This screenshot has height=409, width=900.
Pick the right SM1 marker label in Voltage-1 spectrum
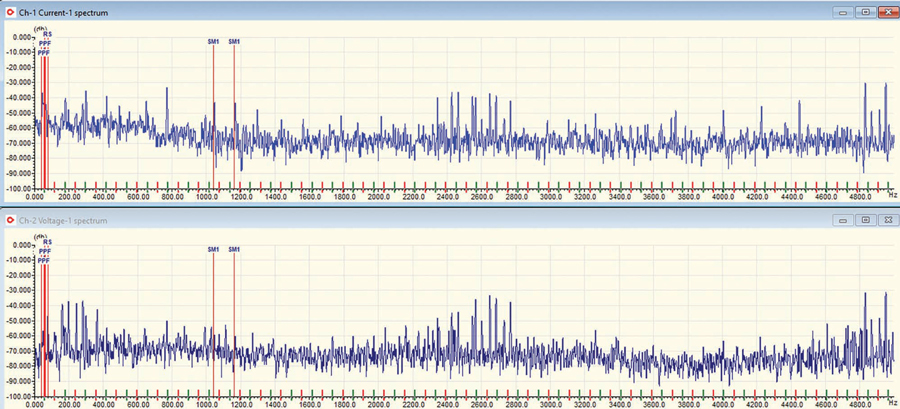pyautogui.click(x=234, y=249)
